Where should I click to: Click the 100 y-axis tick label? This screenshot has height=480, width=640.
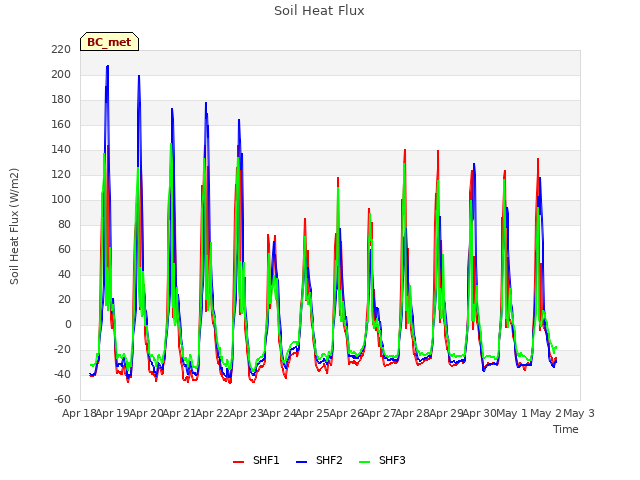click(61, 200)
